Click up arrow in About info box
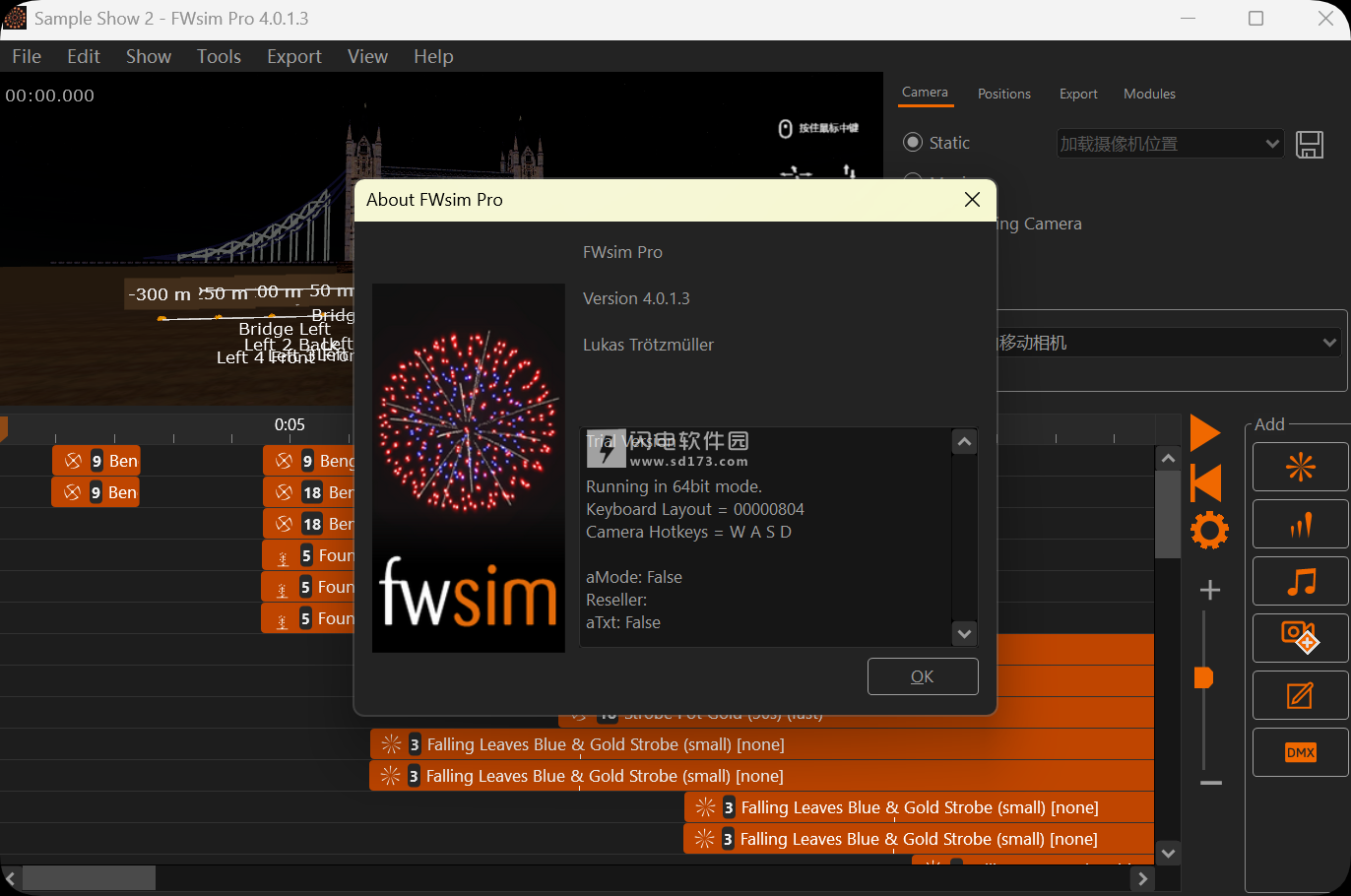This screenshot has height=896, width=1351. [x=965, y=442]
